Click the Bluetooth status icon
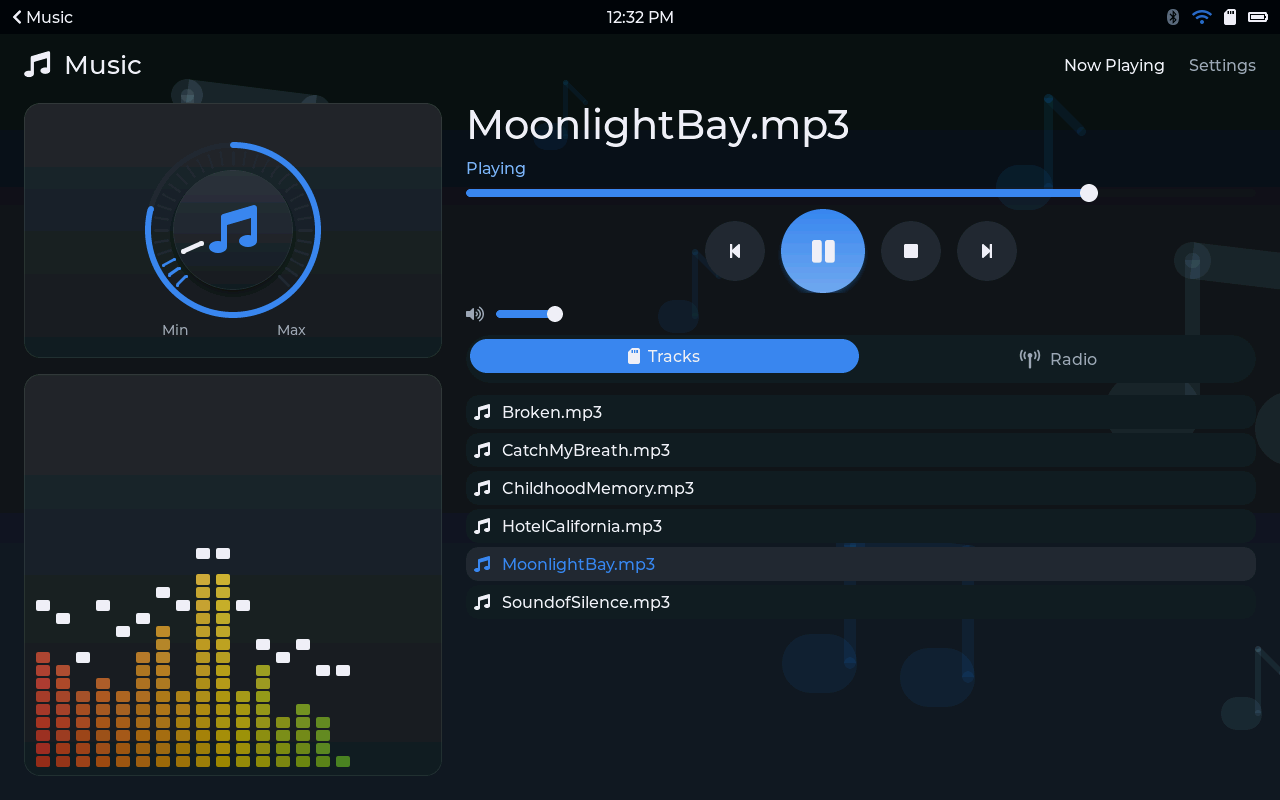1280x800 pixels. coord(1173,17)
